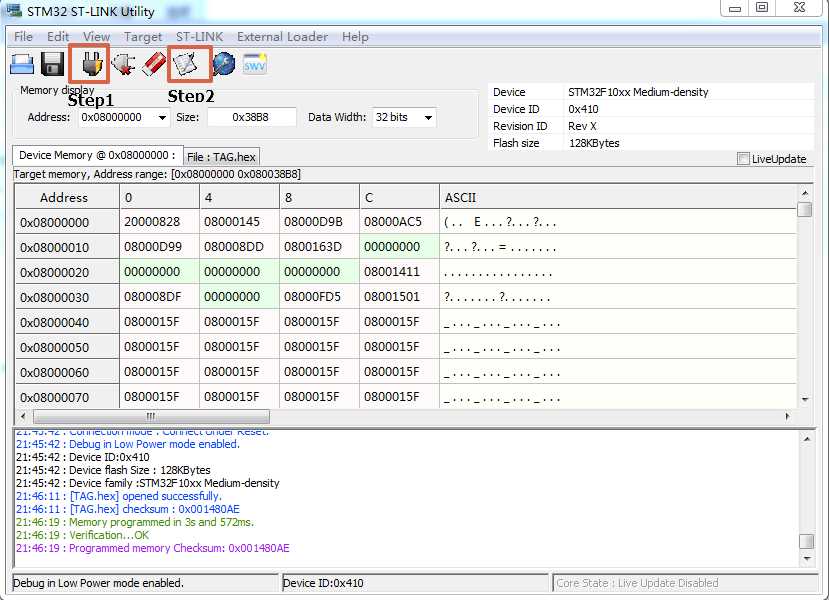Click Flash size value '128KBytes'

click(594, 143)
